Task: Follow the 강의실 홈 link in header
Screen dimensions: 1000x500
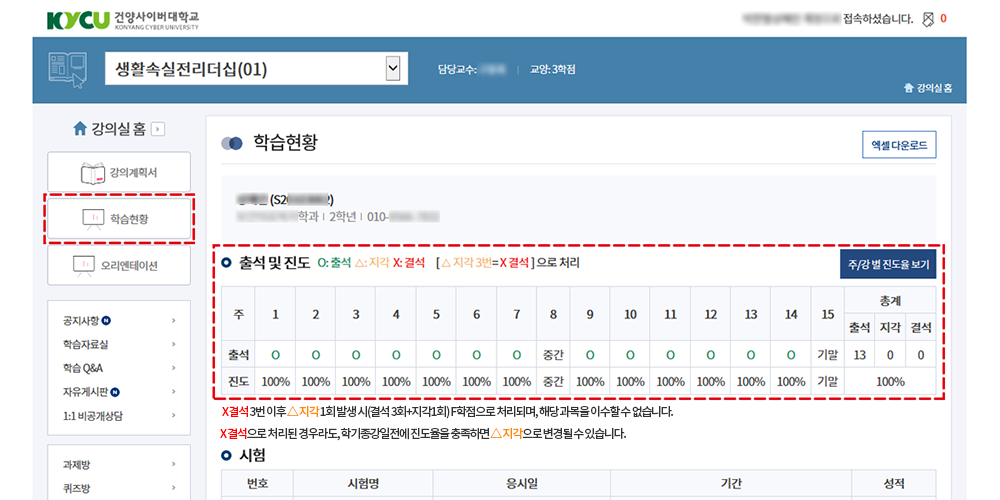Action: tap(927, 88)
